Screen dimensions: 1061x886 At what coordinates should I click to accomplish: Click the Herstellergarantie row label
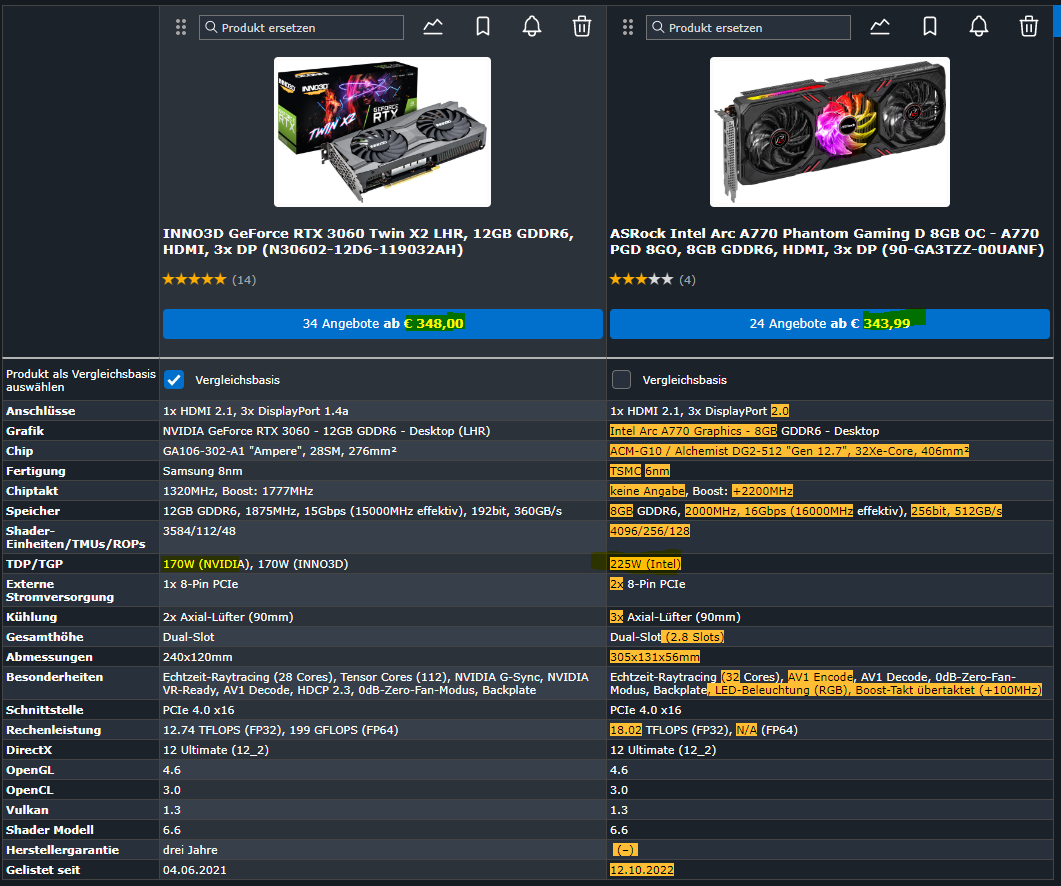click(62, 849)
